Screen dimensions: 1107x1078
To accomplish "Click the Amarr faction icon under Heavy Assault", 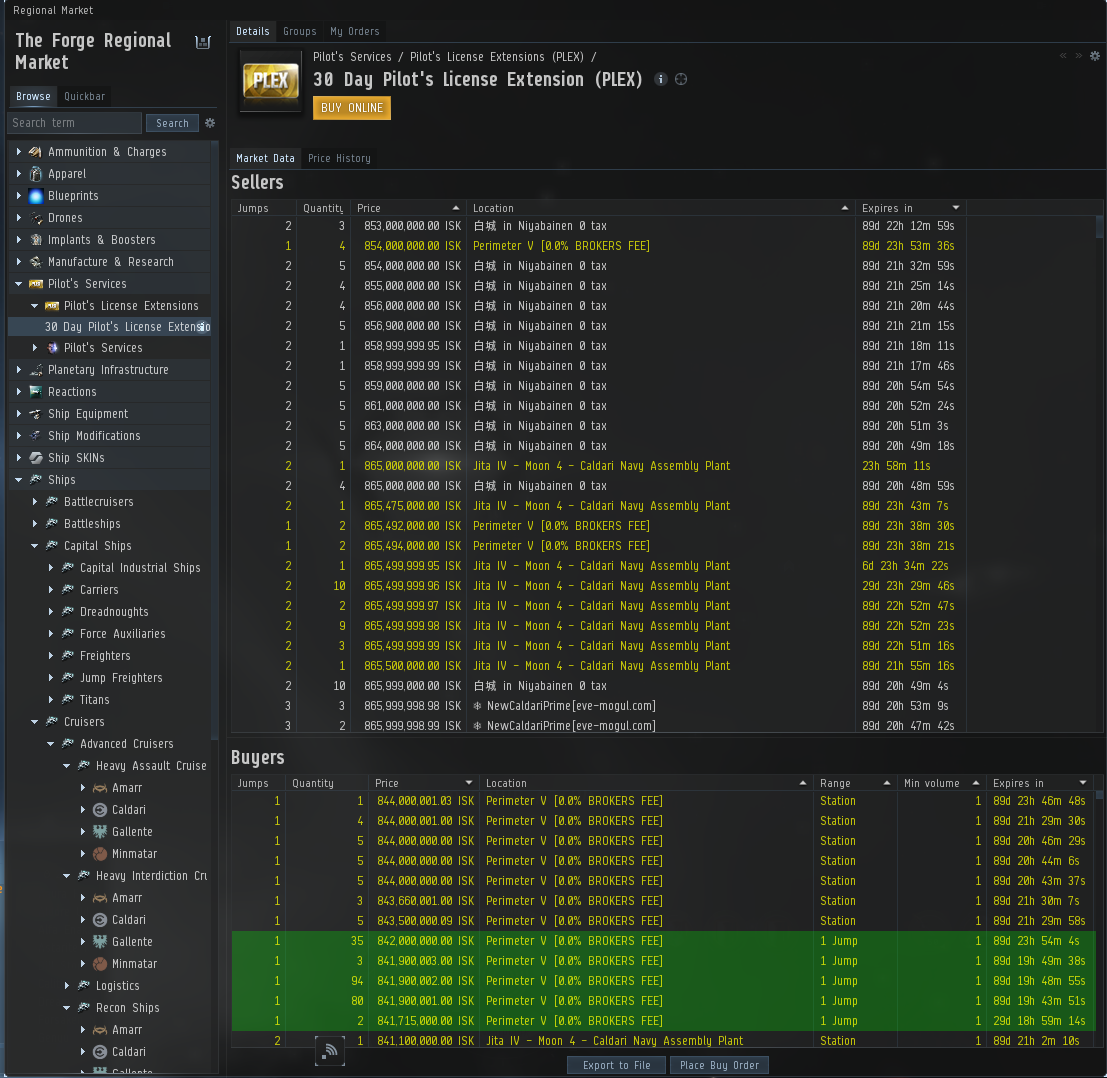I will click(x=100, y=788).
